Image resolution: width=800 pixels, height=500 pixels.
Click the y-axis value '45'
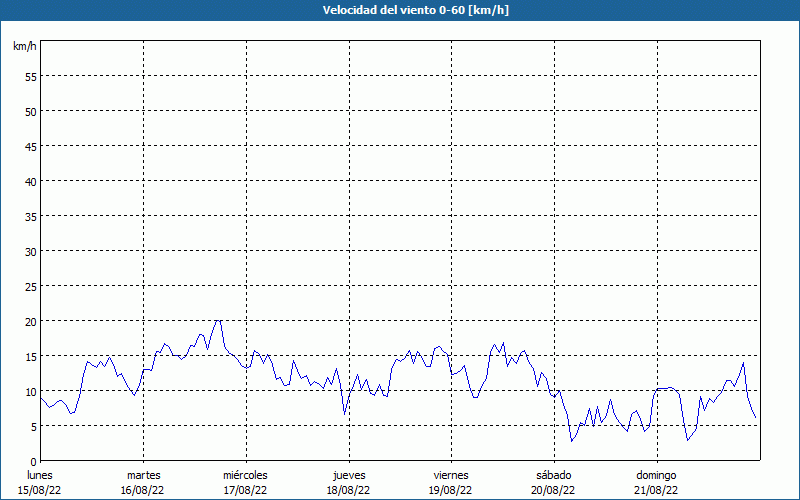31,146
